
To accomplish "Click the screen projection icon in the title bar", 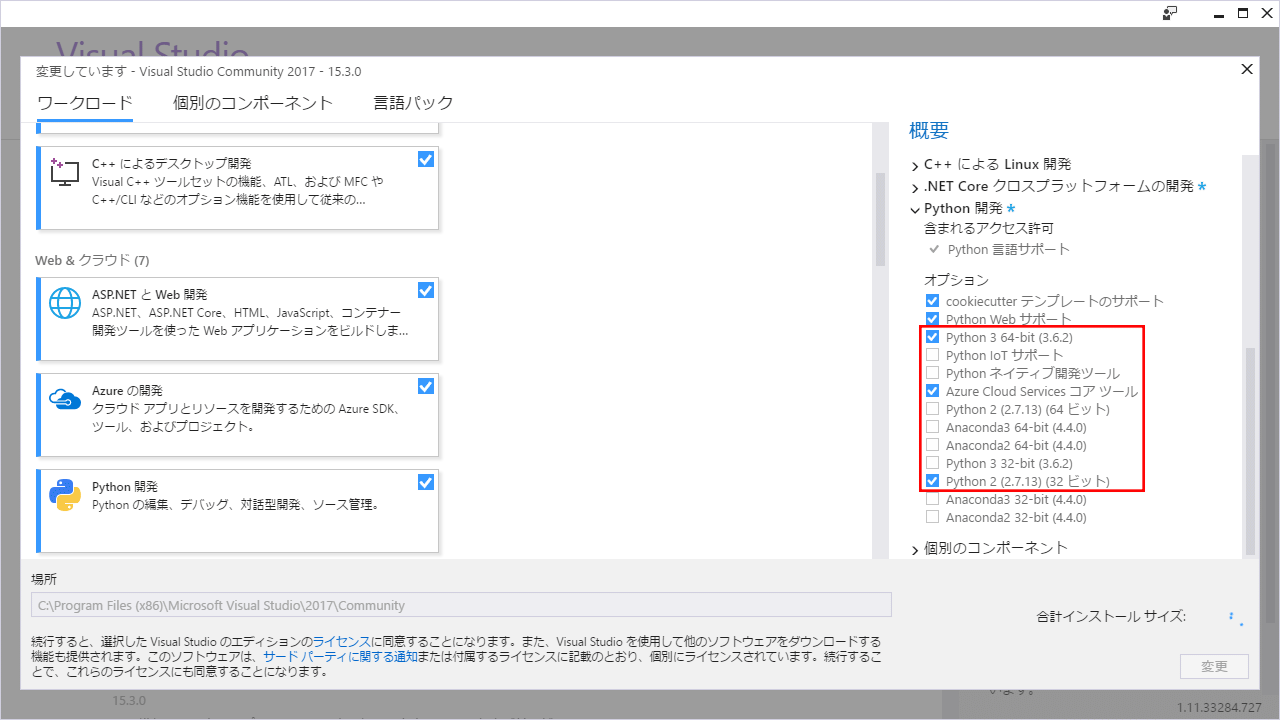I will tap(1170, 13).
